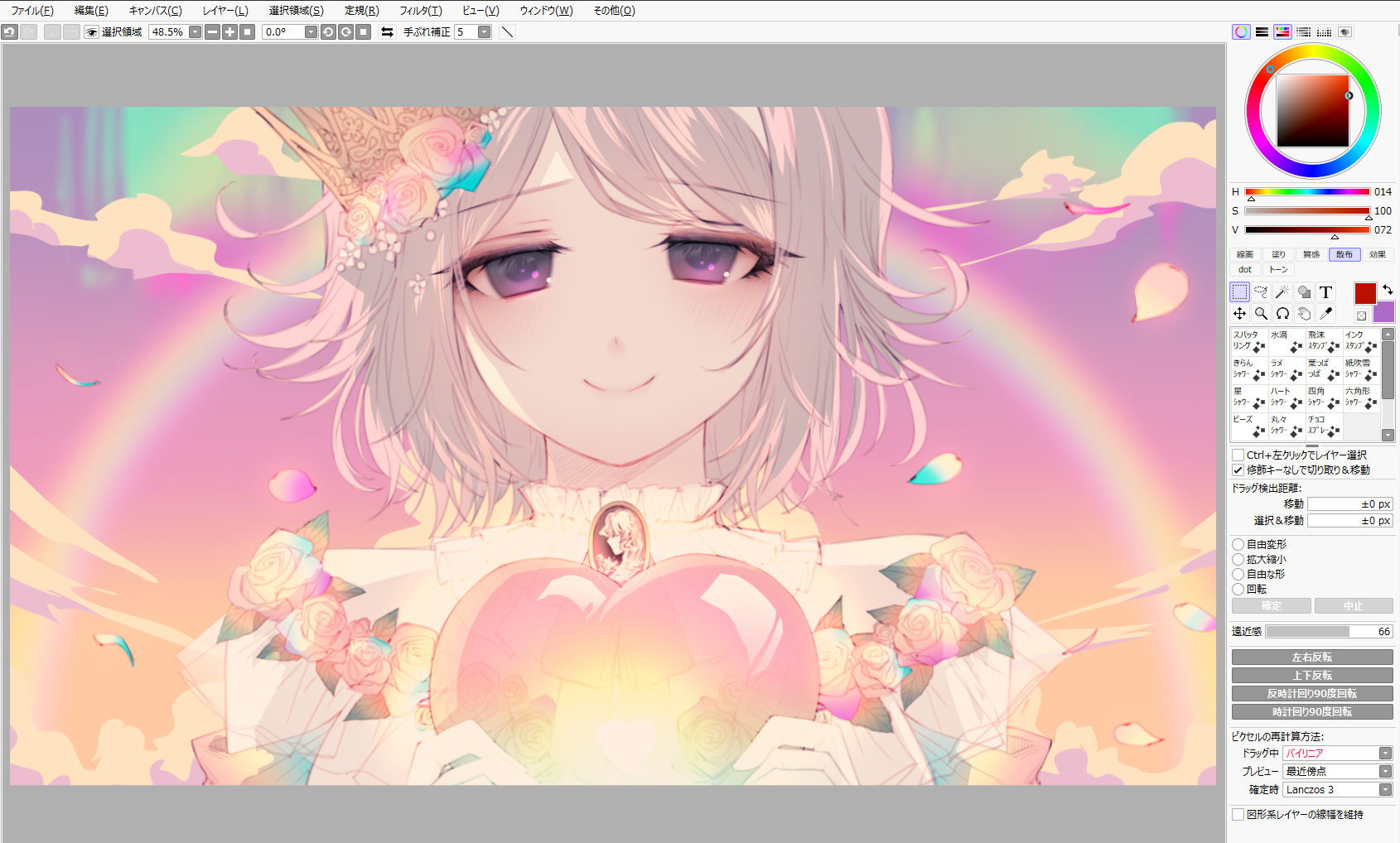The height and width of the screenshot is (843, 1400).
Task: Select the 回転 radio button
Action: [1238, 590]
